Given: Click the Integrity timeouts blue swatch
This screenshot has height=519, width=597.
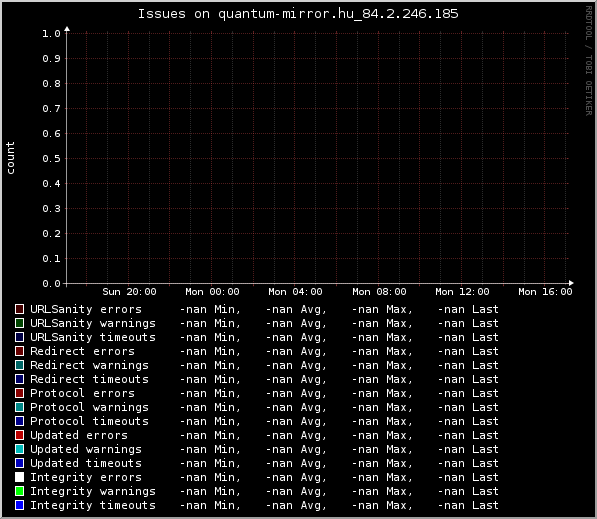Looking at the screenshot, I should 19,505.
